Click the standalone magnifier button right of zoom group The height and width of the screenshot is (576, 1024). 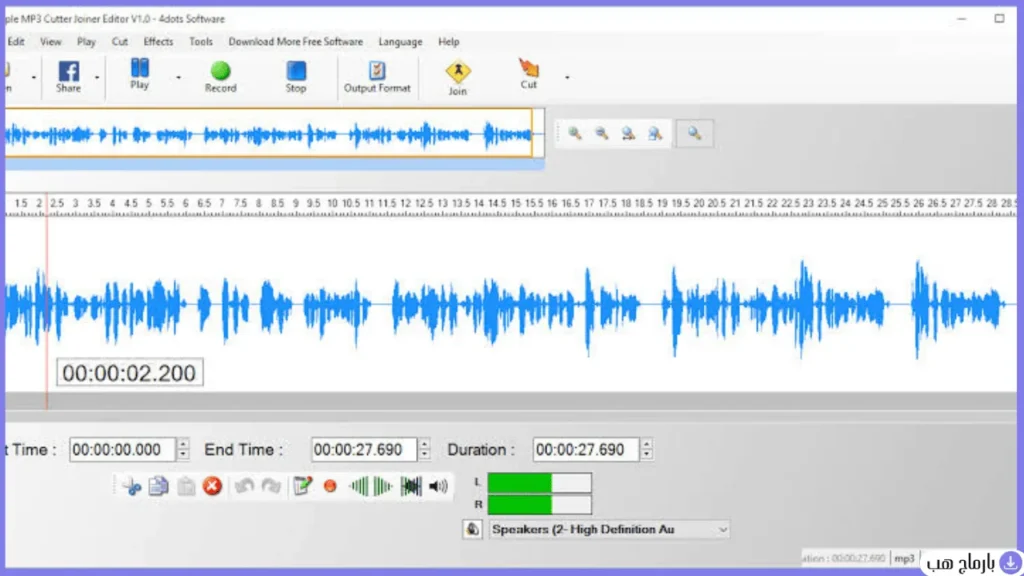694,134
